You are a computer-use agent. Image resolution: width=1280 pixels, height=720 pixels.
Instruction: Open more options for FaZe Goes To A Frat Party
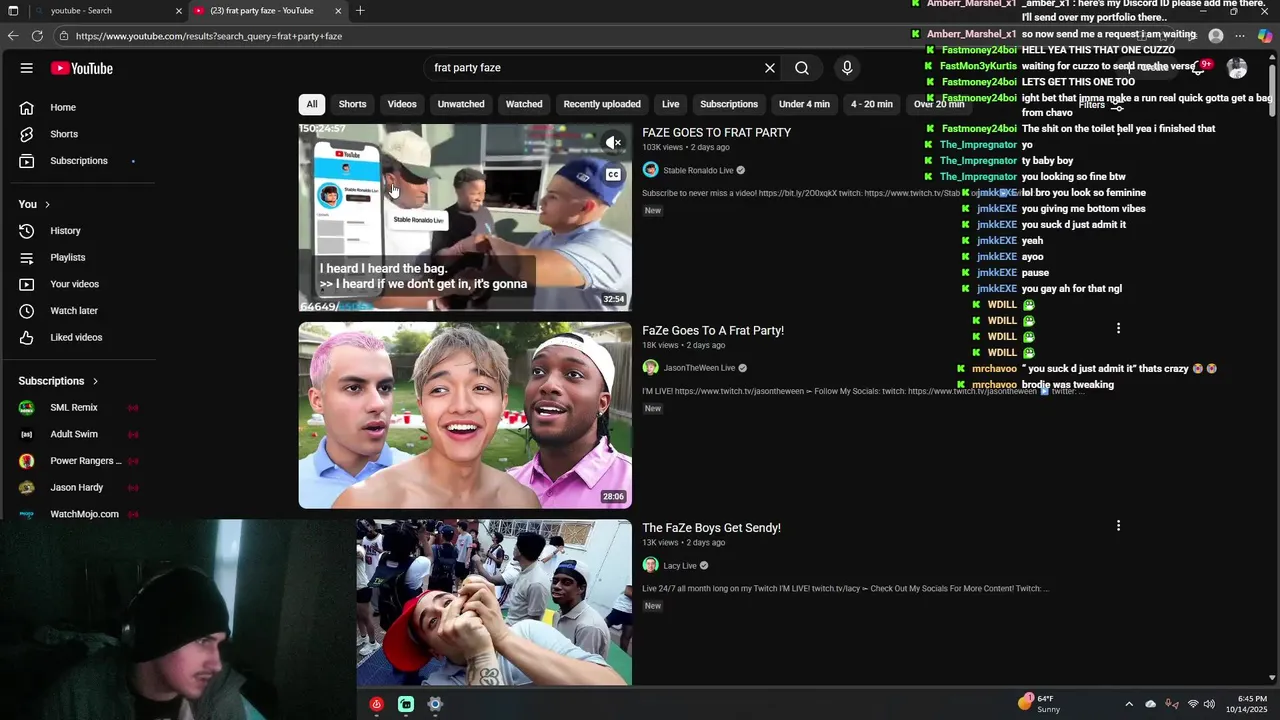click(x=1118, y=328)
